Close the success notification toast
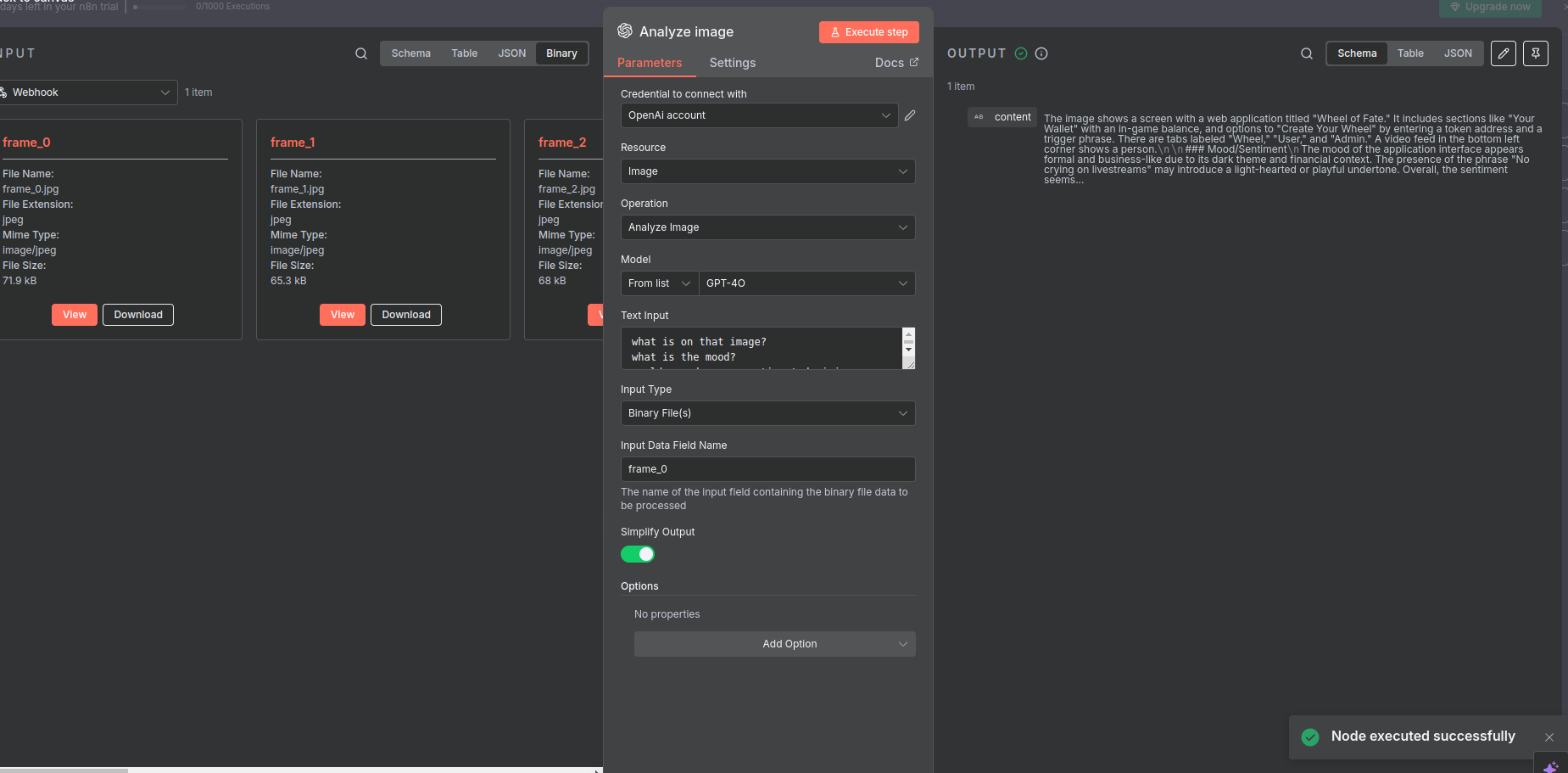Image resolution: width=1568 pixels, height=773 pixels. click(x=1549, y=737)
